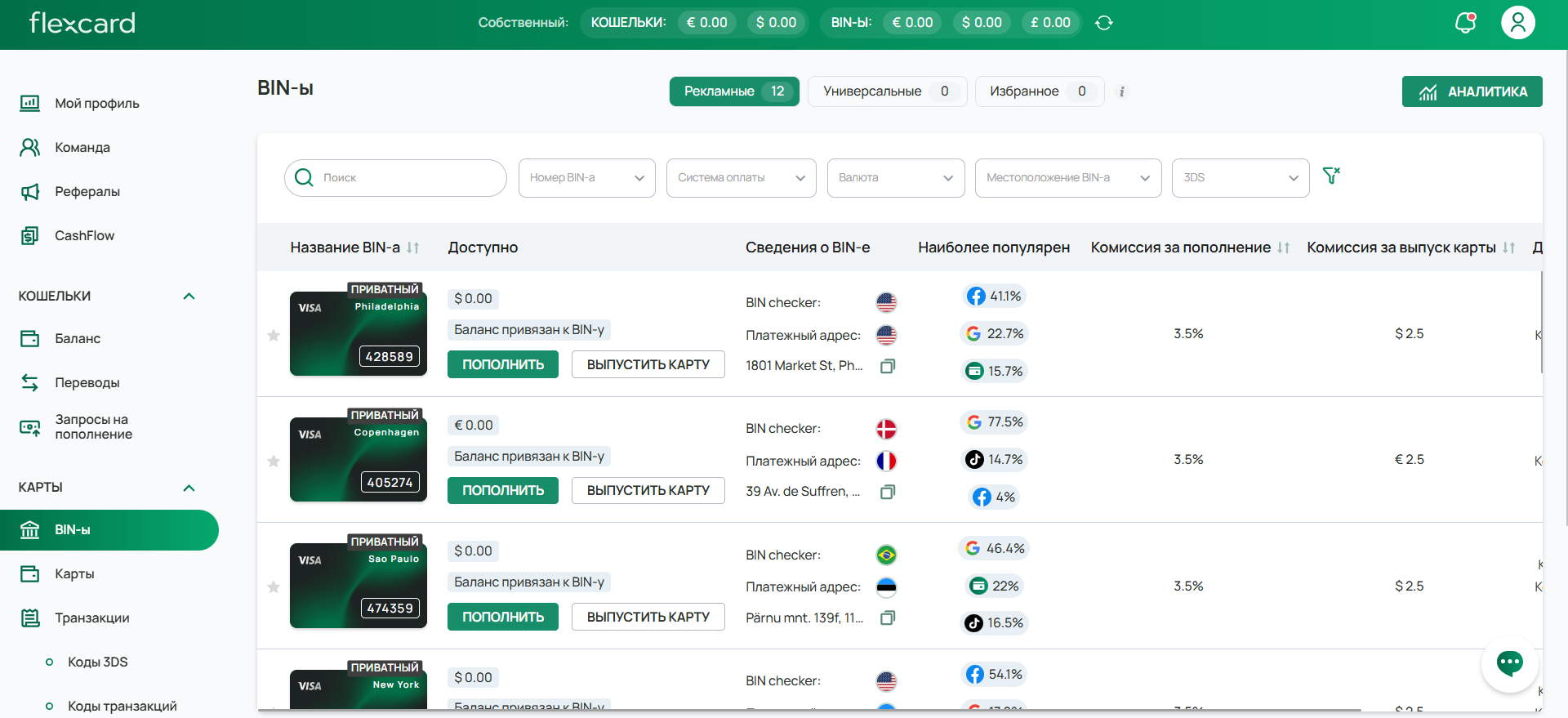This screenshot has width=1568, height=718.
Task: Switch to the Избранное tab
Action: click(1040, 91)
